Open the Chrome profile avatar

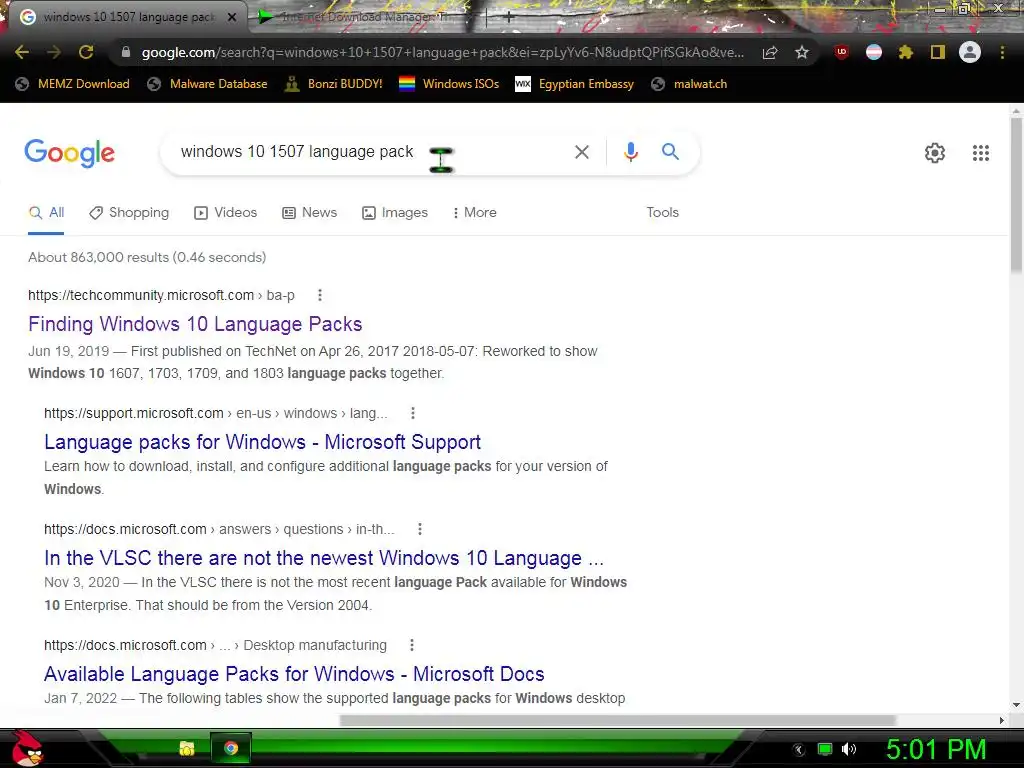[970, 52]
